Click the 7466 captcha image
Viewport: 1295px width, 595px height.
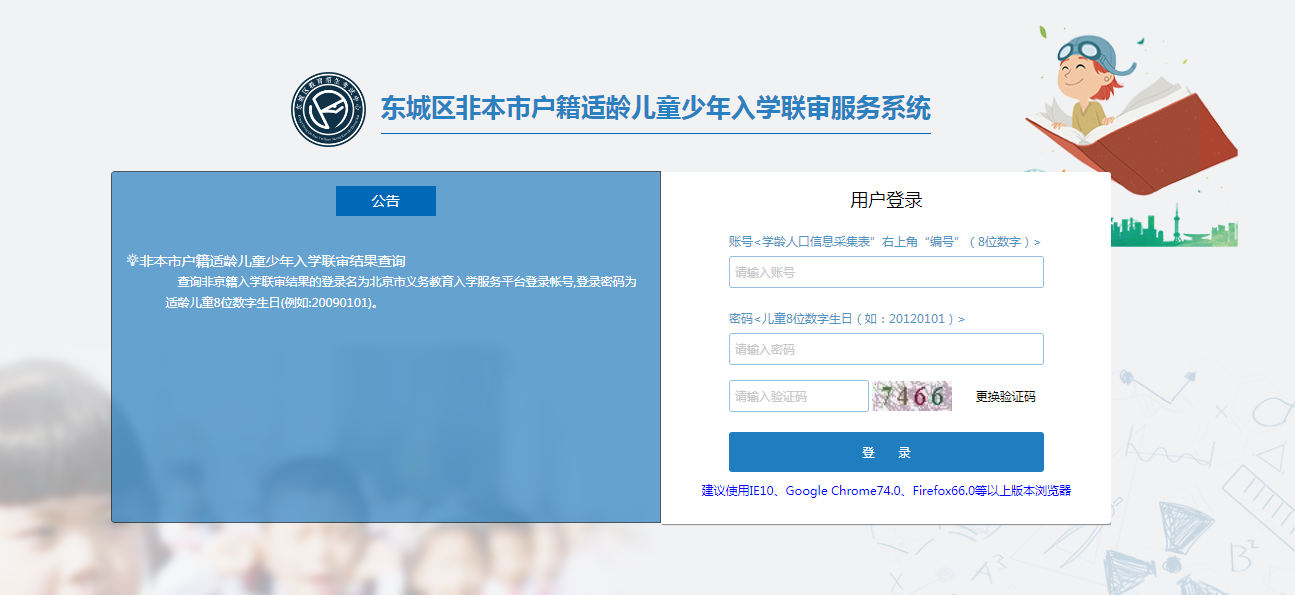tap(911, 396)
